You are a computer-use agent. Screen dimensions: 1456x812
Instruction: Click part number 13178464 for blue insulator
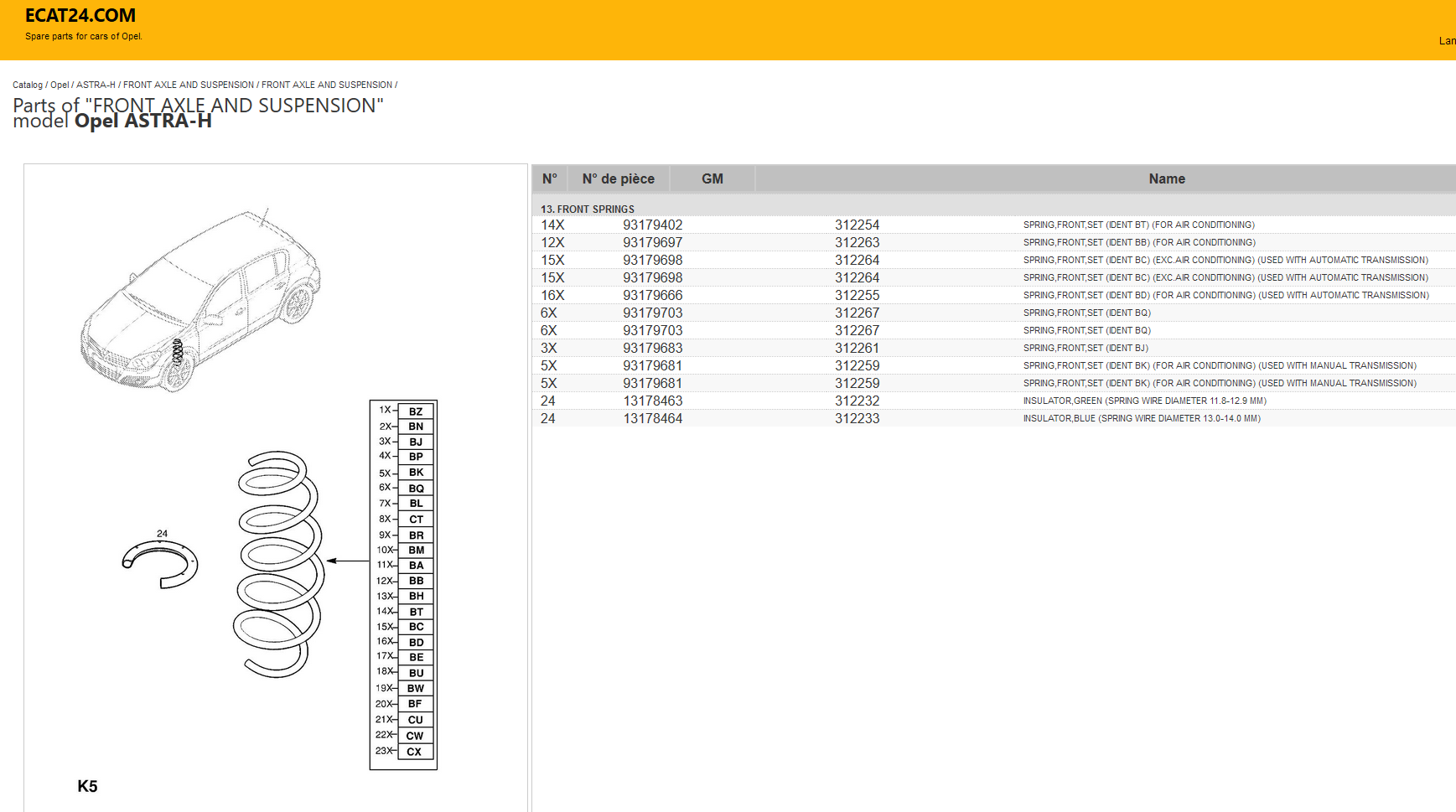click(x=652, y=418)
